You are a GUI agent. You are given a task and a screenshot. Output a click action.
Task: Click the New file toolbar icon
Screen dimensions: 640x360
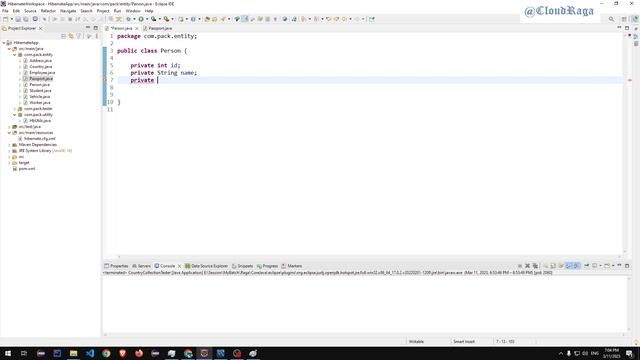pos(6,19)
